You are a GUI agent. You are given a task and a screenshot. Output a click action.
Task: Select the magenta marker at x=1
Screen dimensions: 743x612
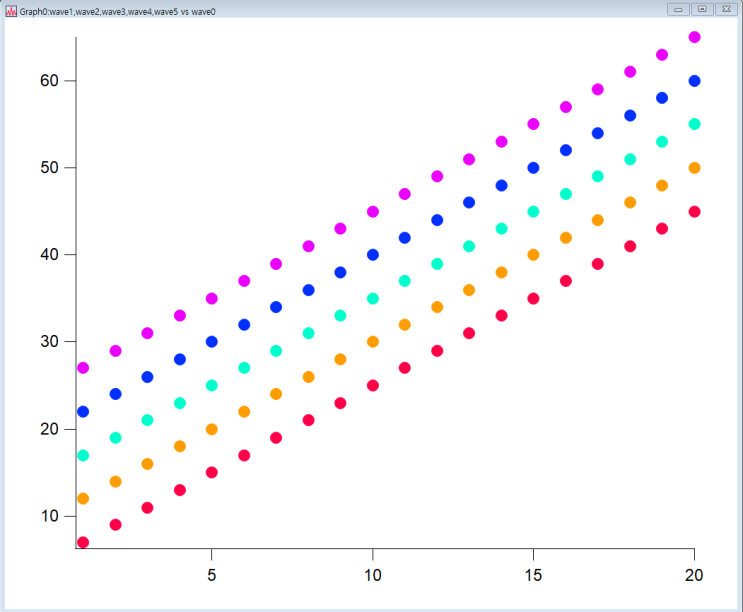tap(83, 368)
